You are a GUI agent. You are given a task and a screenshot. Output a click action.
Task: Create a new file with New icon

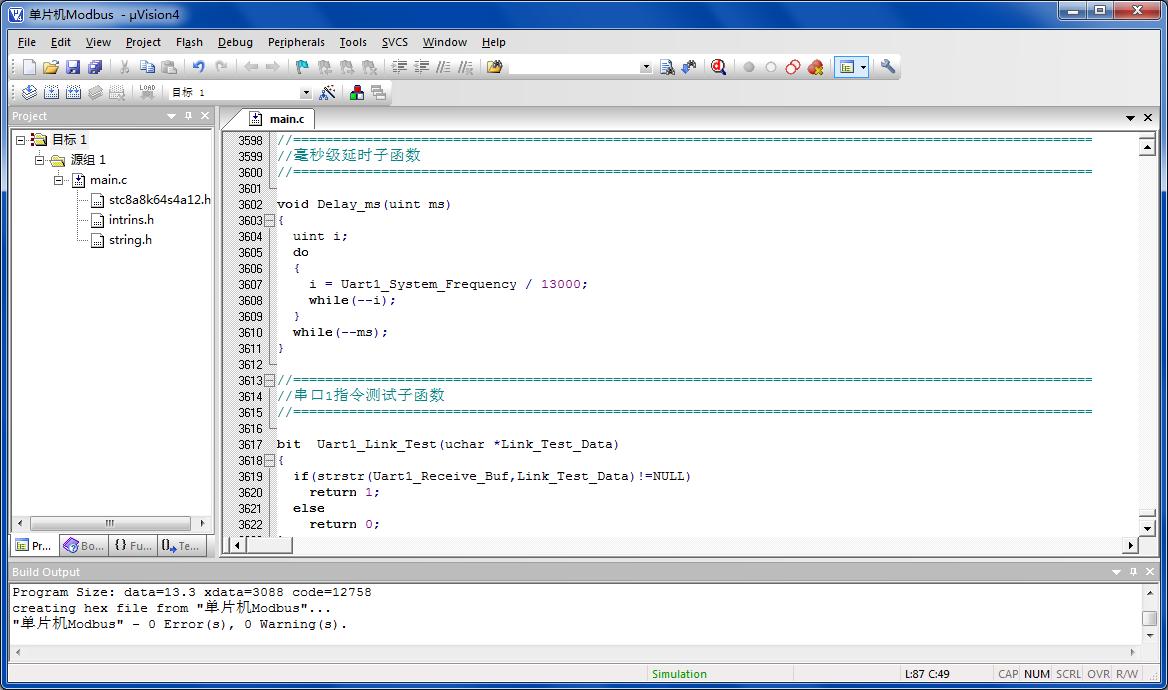point(29,67)
